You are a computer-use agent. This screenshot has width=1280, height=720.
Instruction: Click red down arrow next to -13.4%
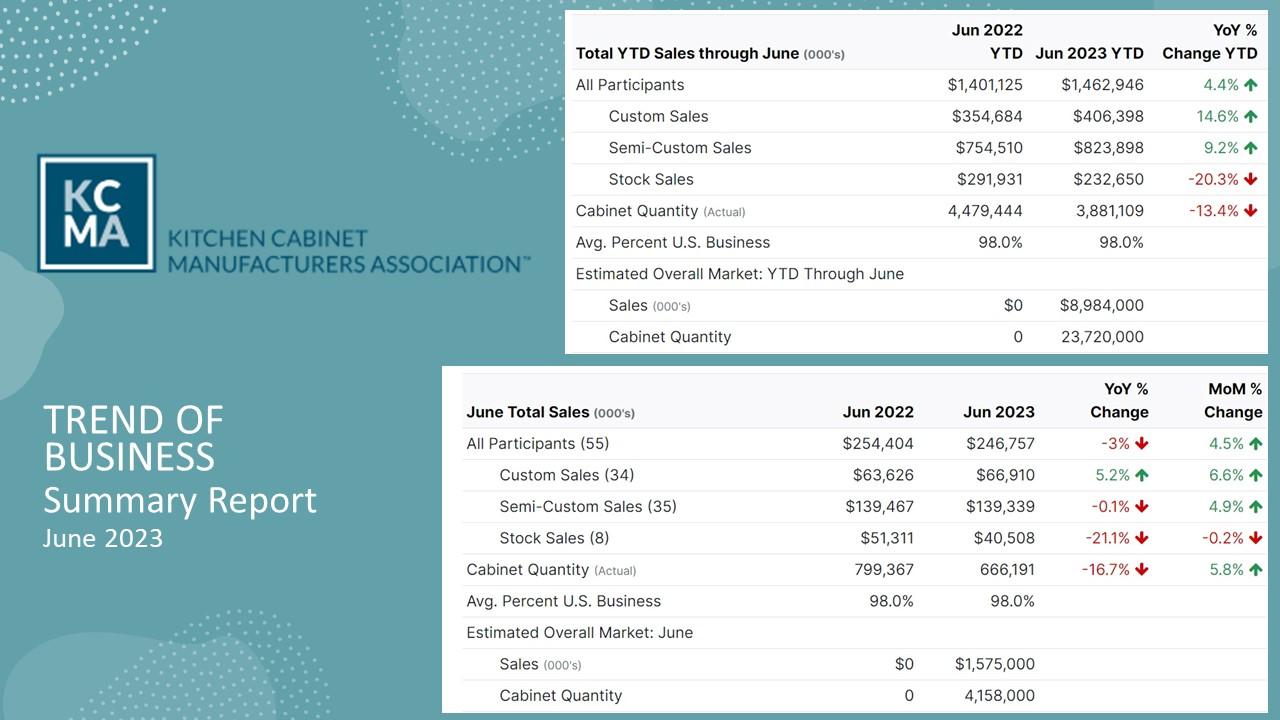tap(1250, 211)
